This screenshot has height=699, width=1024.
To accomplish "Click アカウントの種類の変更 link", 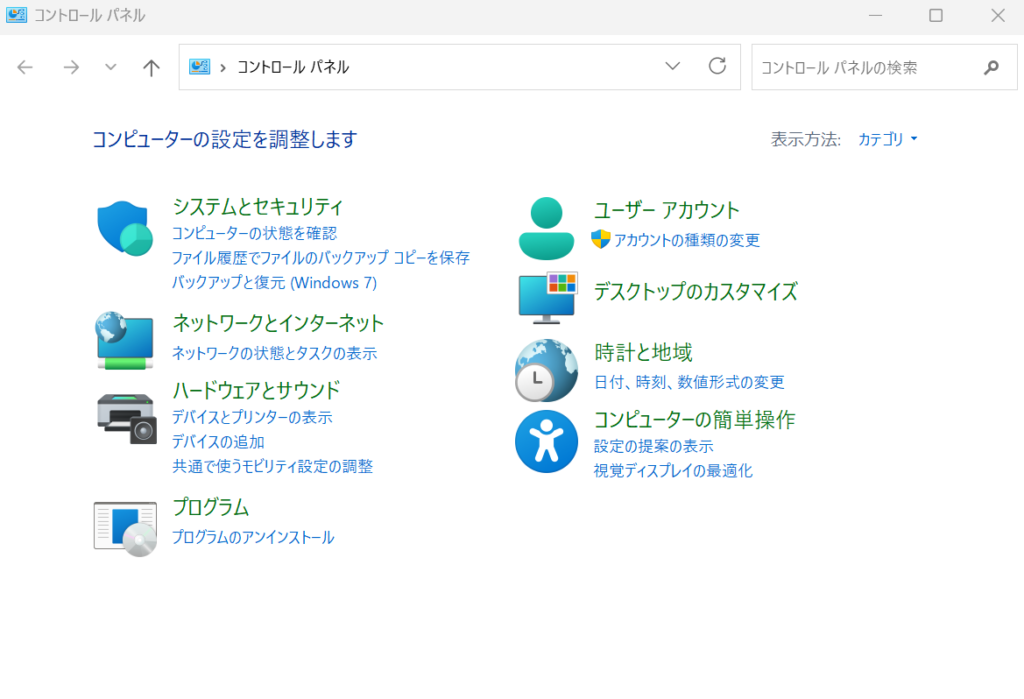I will pyautogui.click(x=686, y=240).
